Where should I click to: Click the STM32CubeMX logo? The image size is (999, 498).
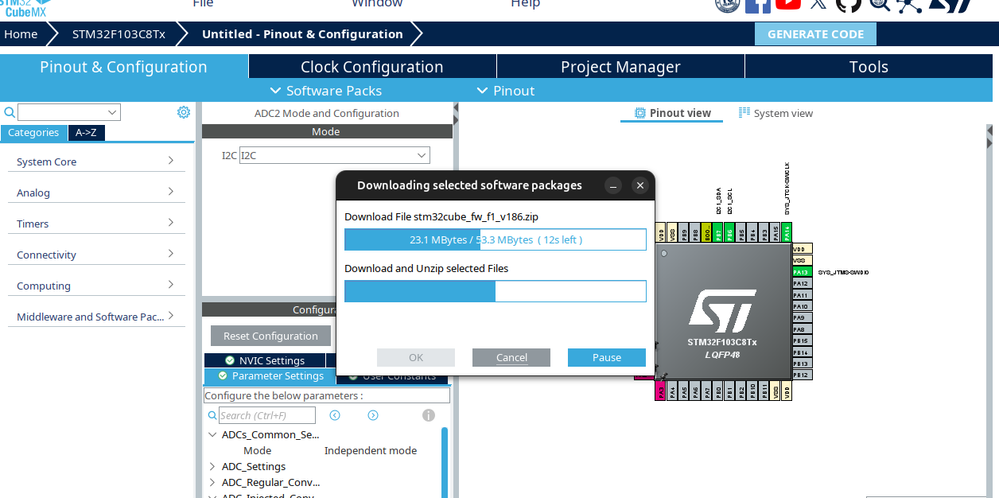(25, 6)
